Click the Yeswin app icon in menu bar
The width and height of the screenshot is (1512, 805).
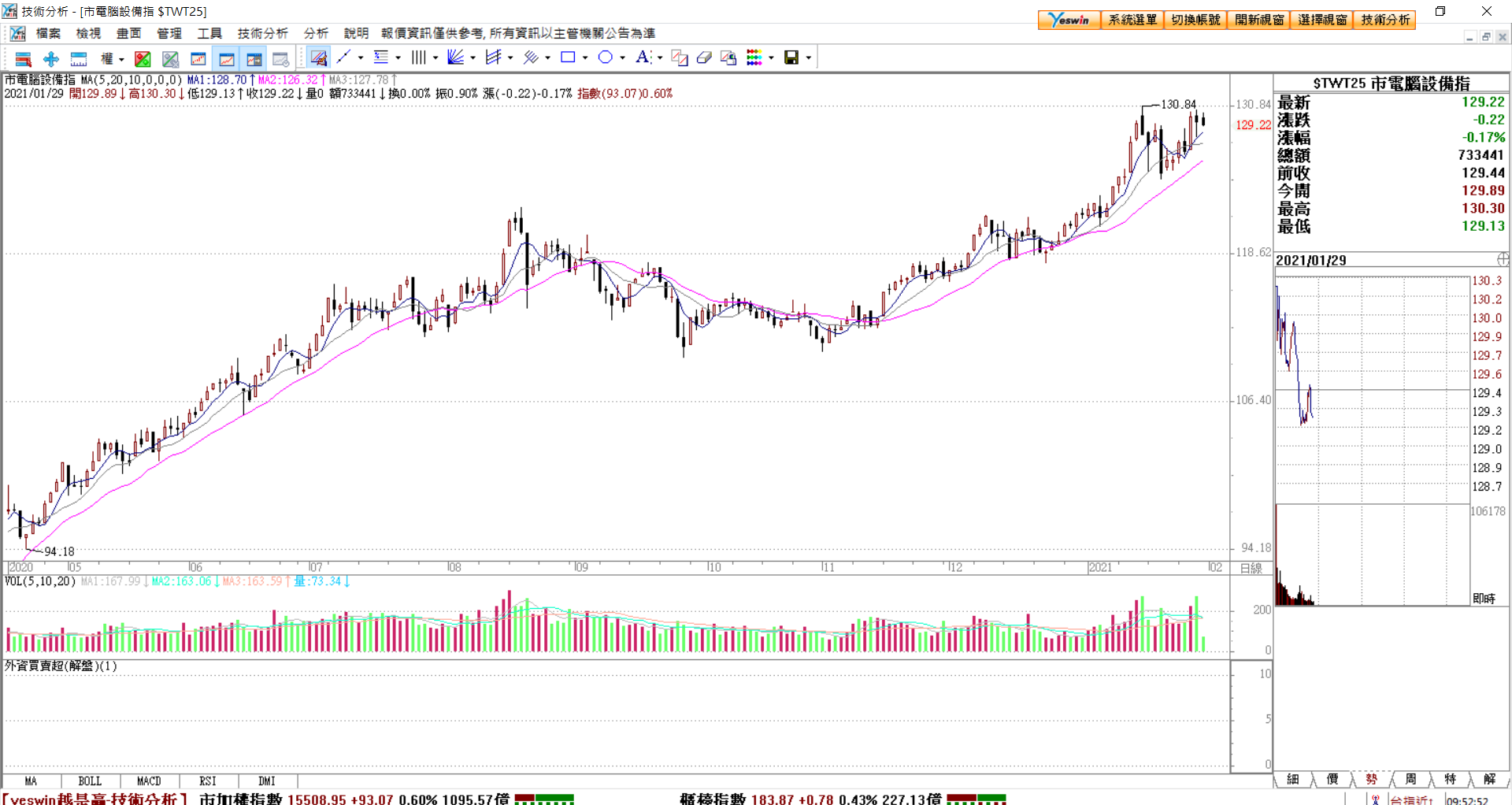pos(17,33)
